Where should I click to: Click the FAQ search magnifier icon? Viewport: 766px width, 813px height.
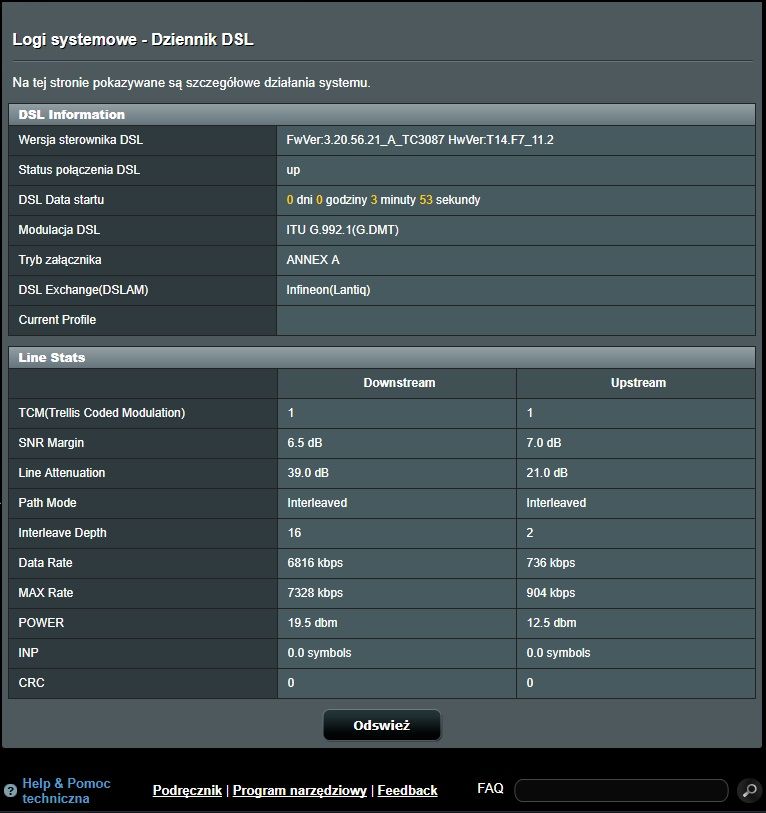(x=749, y=791)
